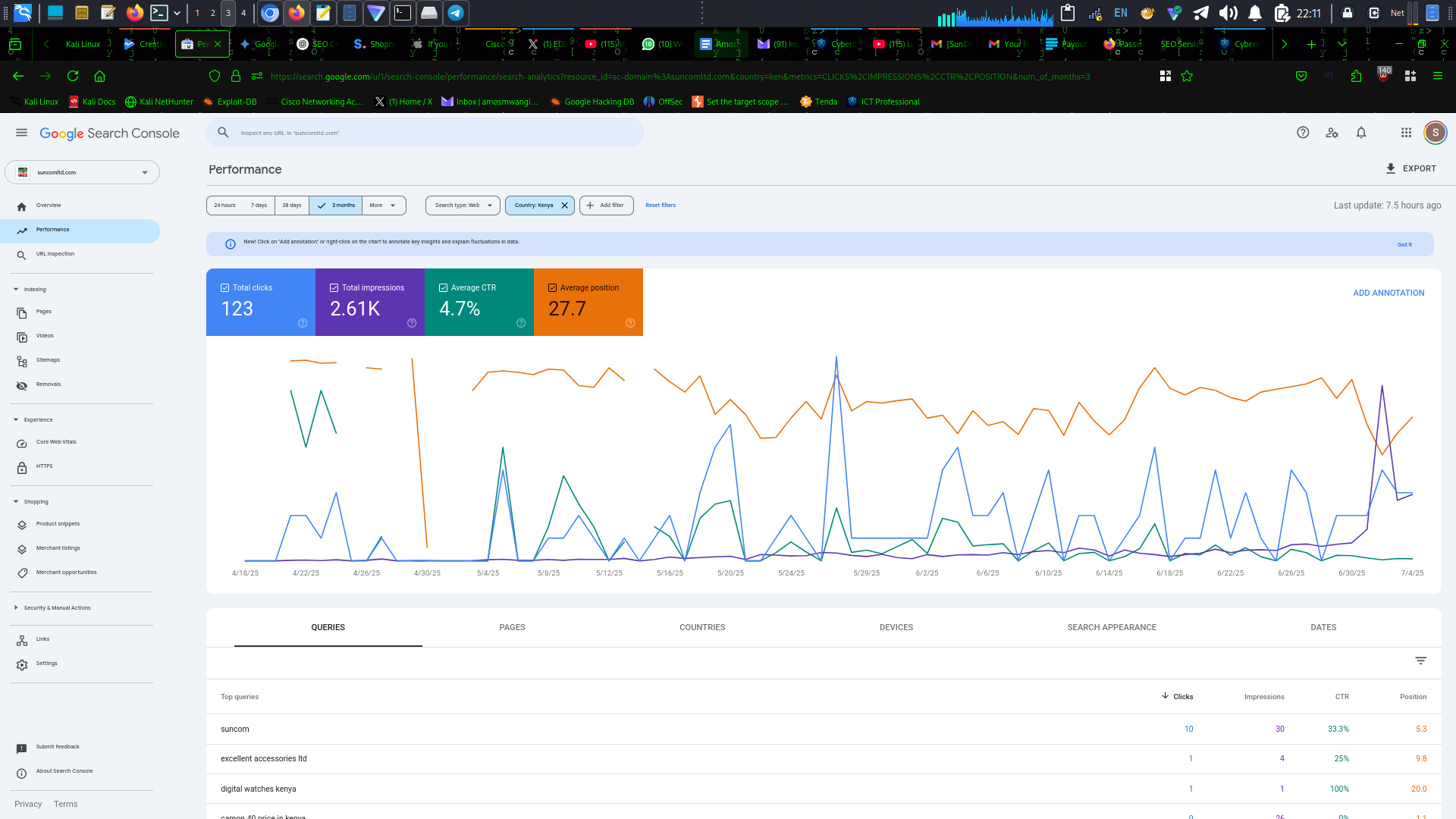
Task: Open Core Web Vitals icon
Action: 21,443
